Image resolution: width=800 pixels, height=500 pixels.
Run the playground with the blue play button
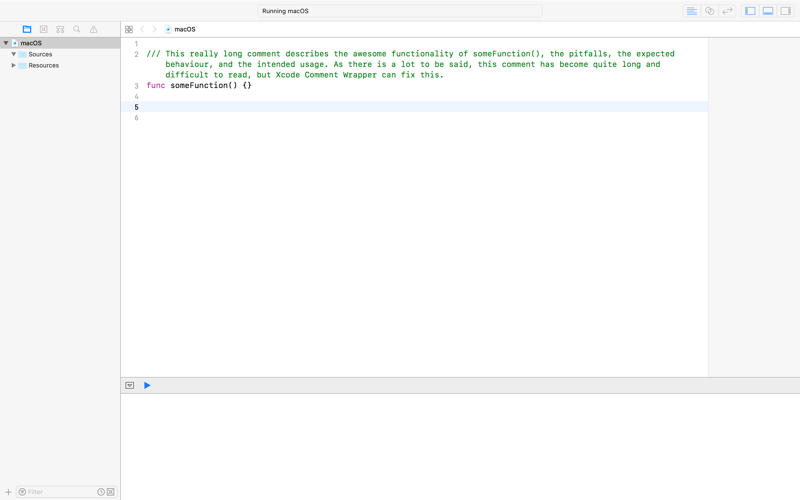[x=147, y=385]
